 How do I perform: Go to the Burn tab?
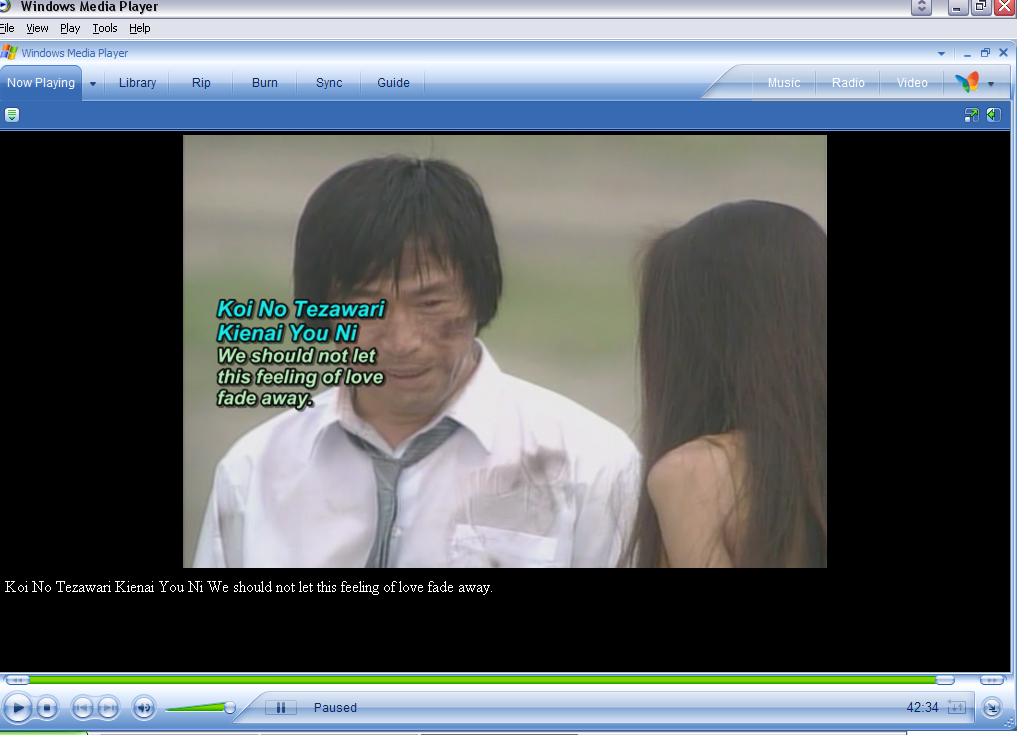[x=264, y=83]
